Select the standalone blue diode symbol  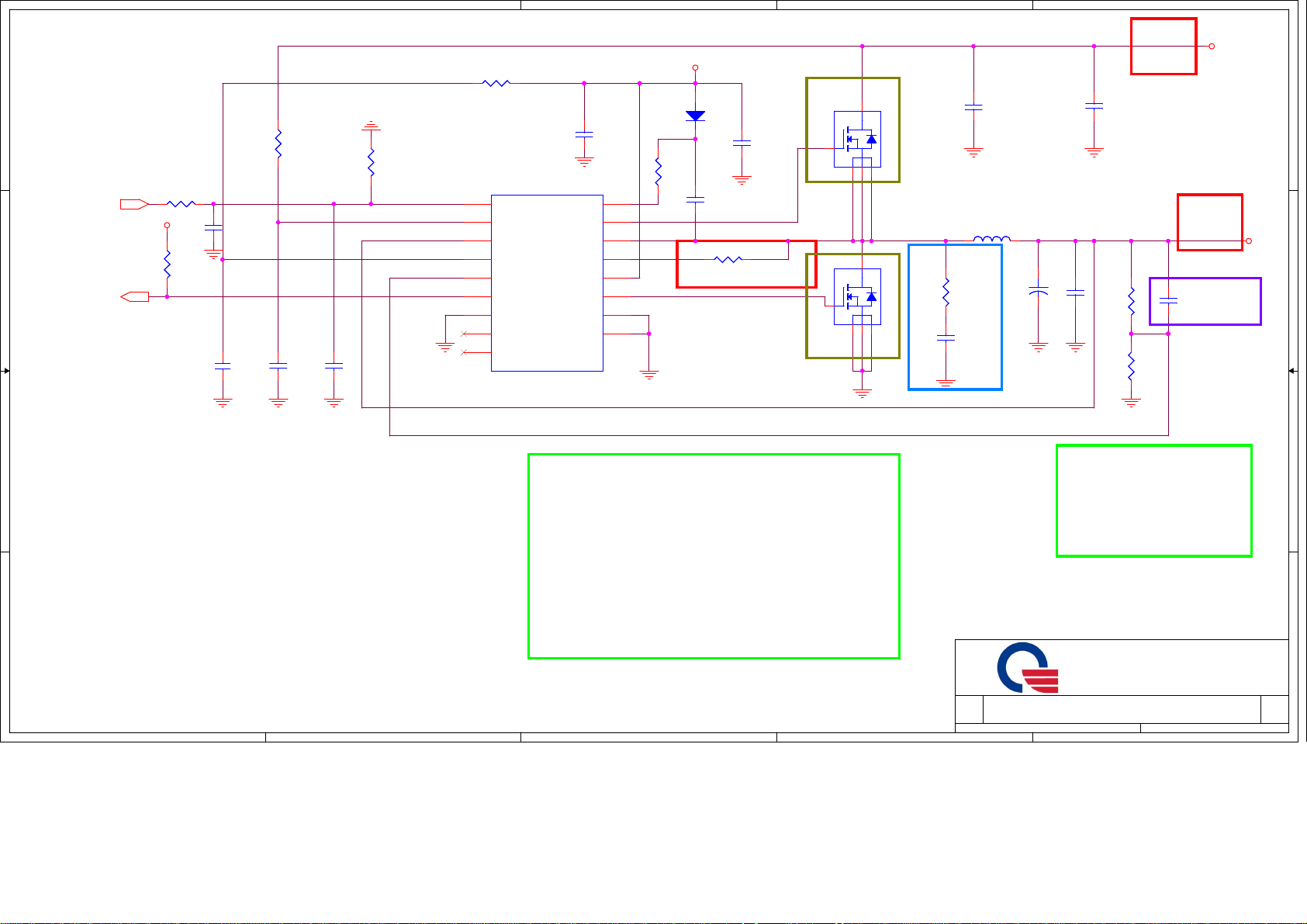[695, 116]
